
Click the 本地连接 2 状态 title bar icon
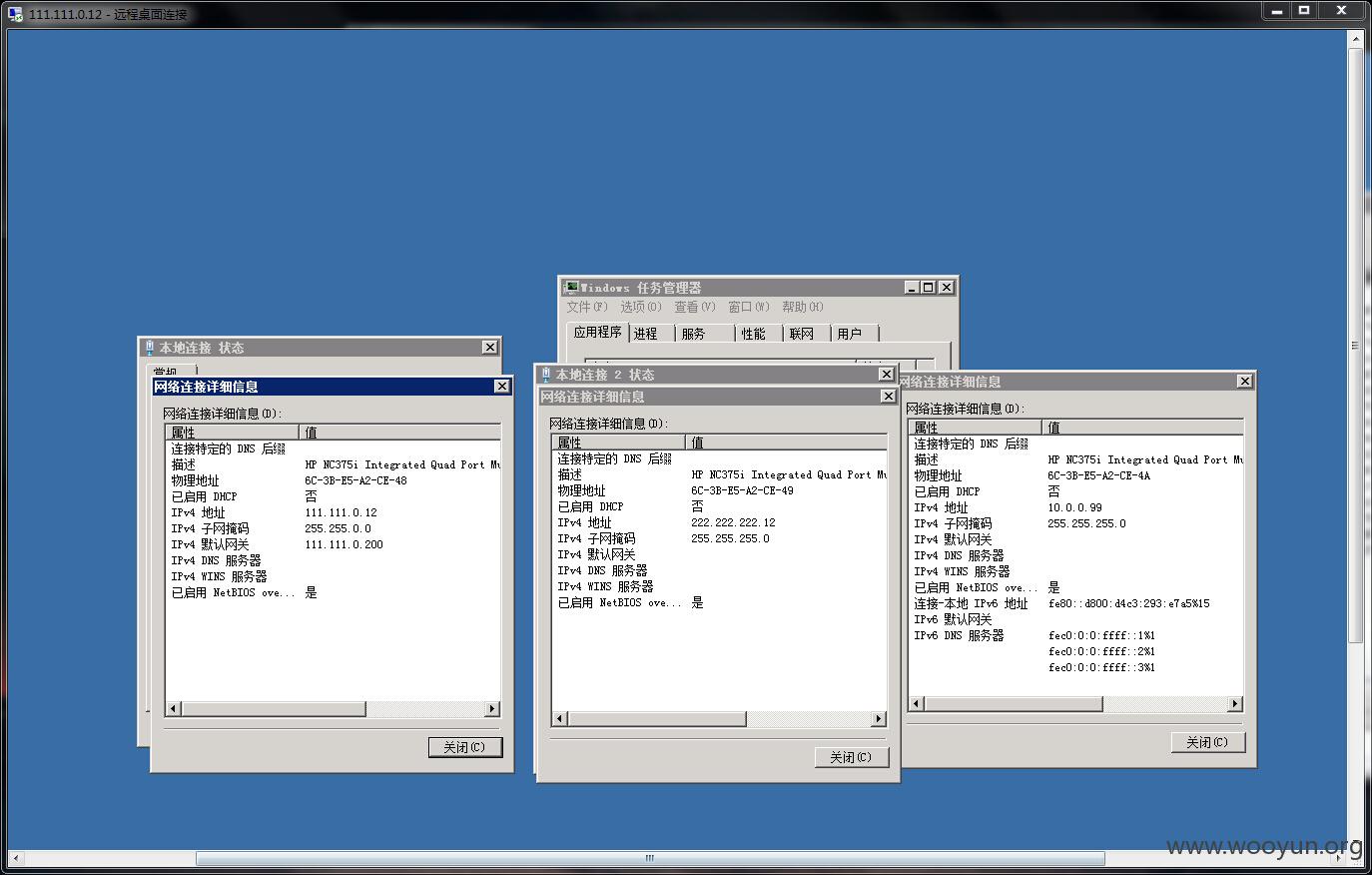(546, 375)
